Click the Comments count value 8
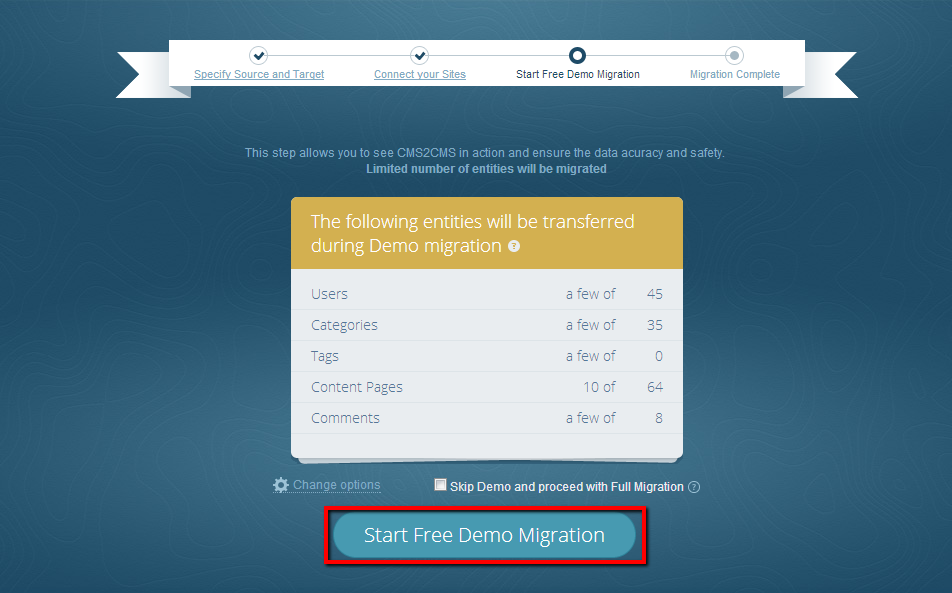Image resolution: width=952 pixels, height=593 pixels. (x=659, y=418)
